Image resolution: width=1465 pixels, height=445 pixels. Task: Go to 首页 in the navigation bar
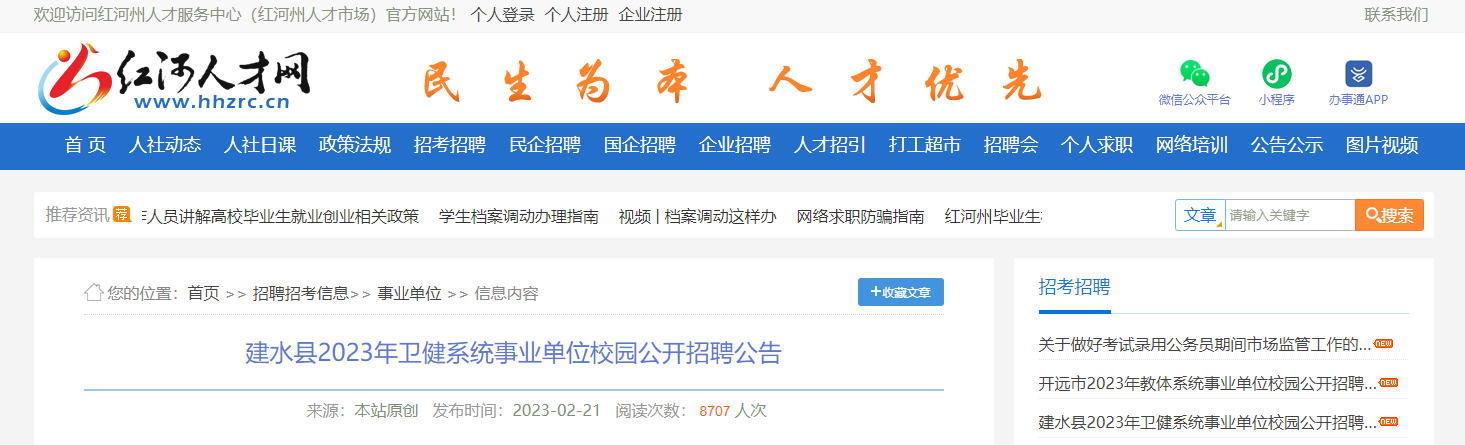point(85,145)
